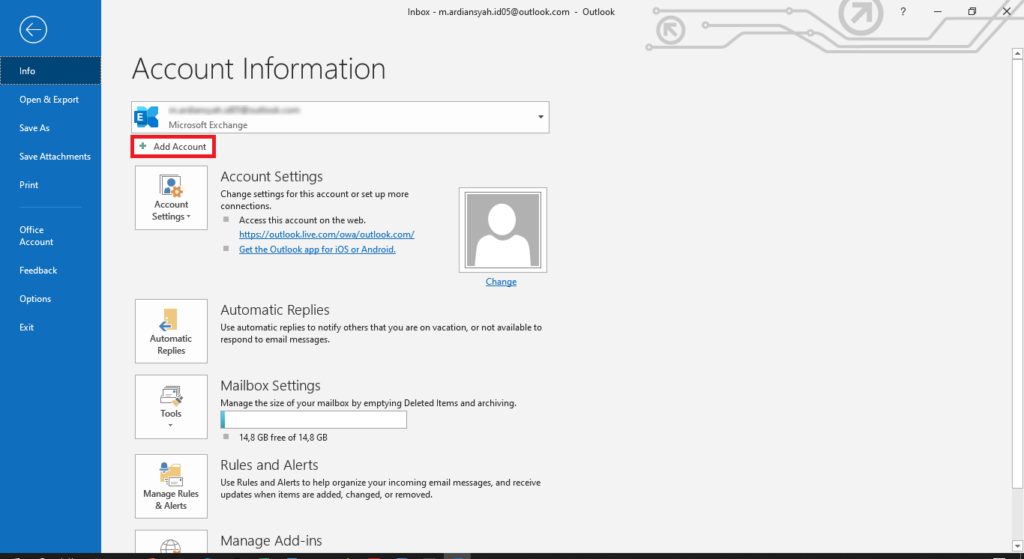This screenshot has height=559, width=1024.
Task: Click the Automatic Replies heading text
Action: click(x=275, y=310)
